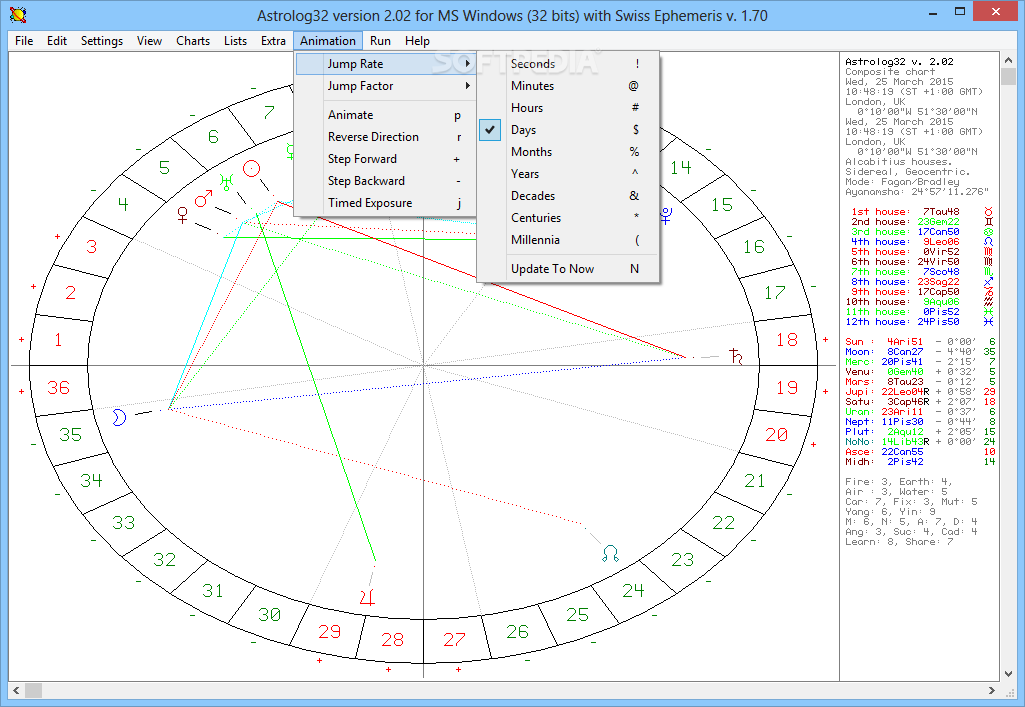The height and width of the screenshot is (707, 1025).
Task: Click the horizontal scrollbar left arrow
Action: (16, 690)
